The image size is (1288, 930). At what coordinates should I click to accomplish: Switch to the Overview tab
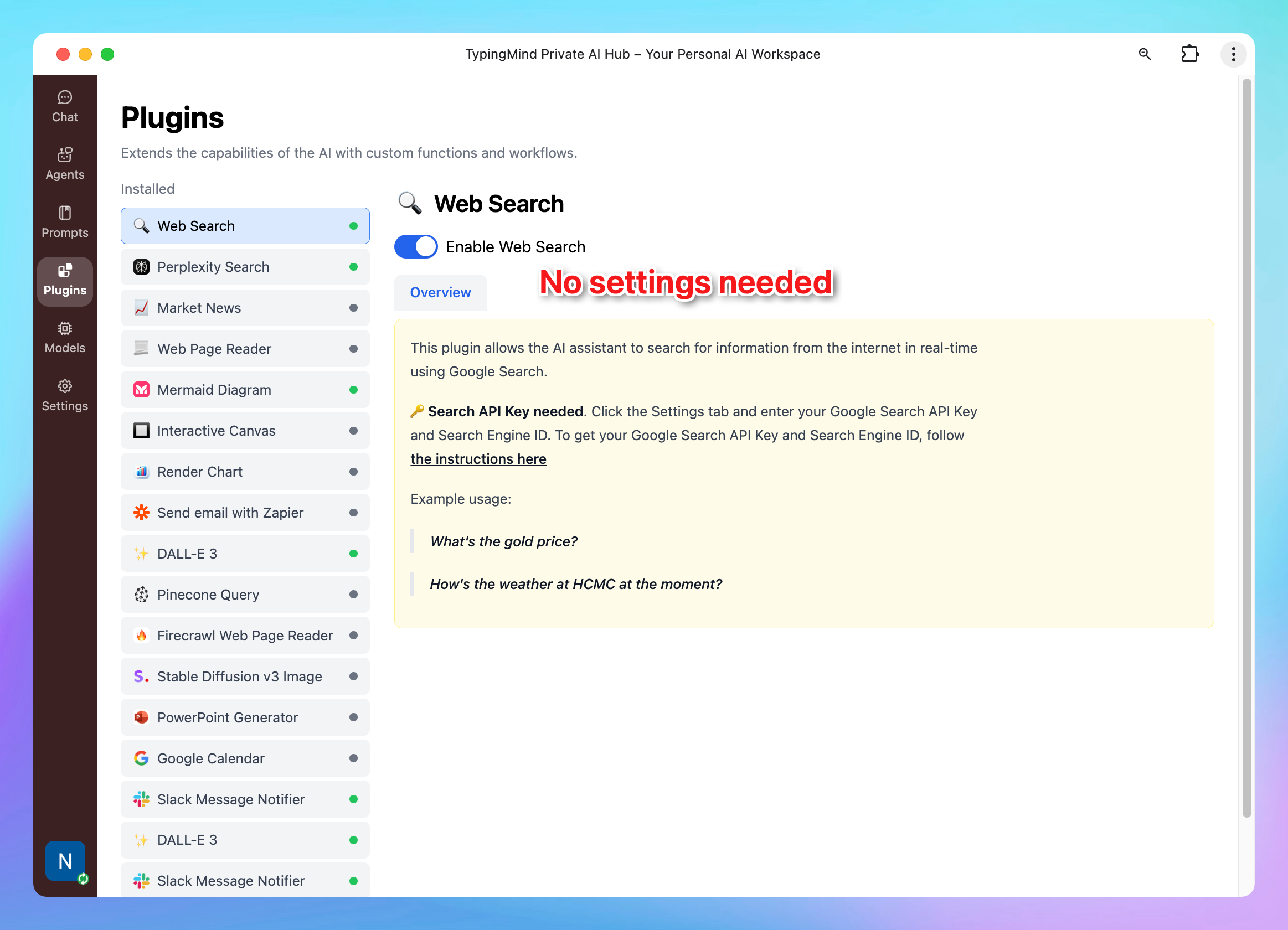pos(440,292)
